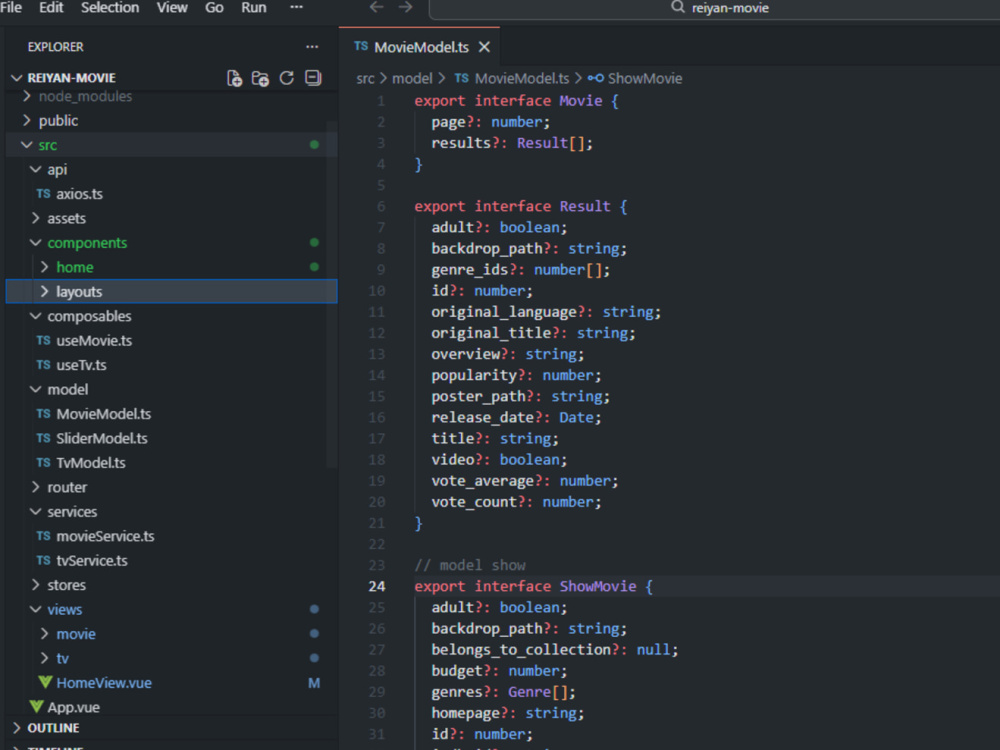Viewport: 1000px width, 750px height.
Task: Click 'ShowMovie' interface name on line 24
Action: coord(598,586)
